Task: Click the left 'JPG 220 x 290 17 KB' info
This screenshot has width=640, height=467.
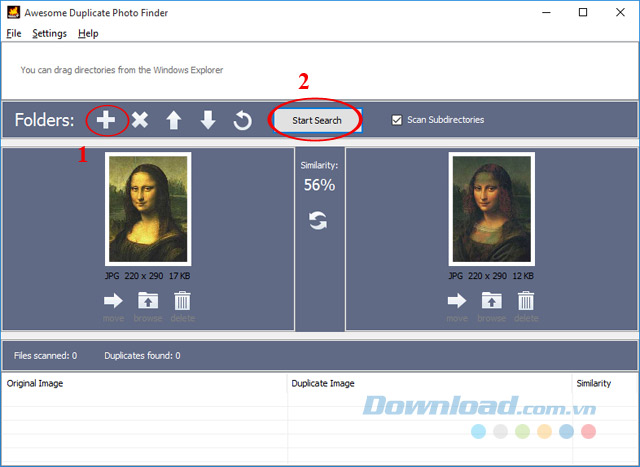Action: coord(147,276)
